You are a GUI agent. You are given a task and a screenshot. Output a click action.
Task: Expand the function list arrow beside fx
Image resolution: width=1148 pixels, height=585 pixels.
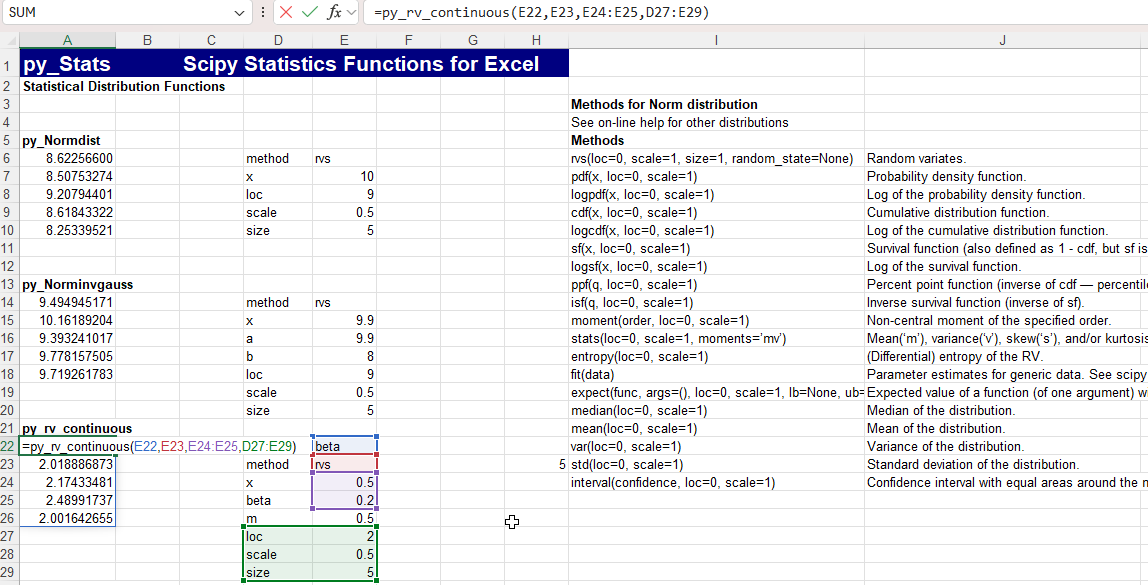tap(351, 12)
